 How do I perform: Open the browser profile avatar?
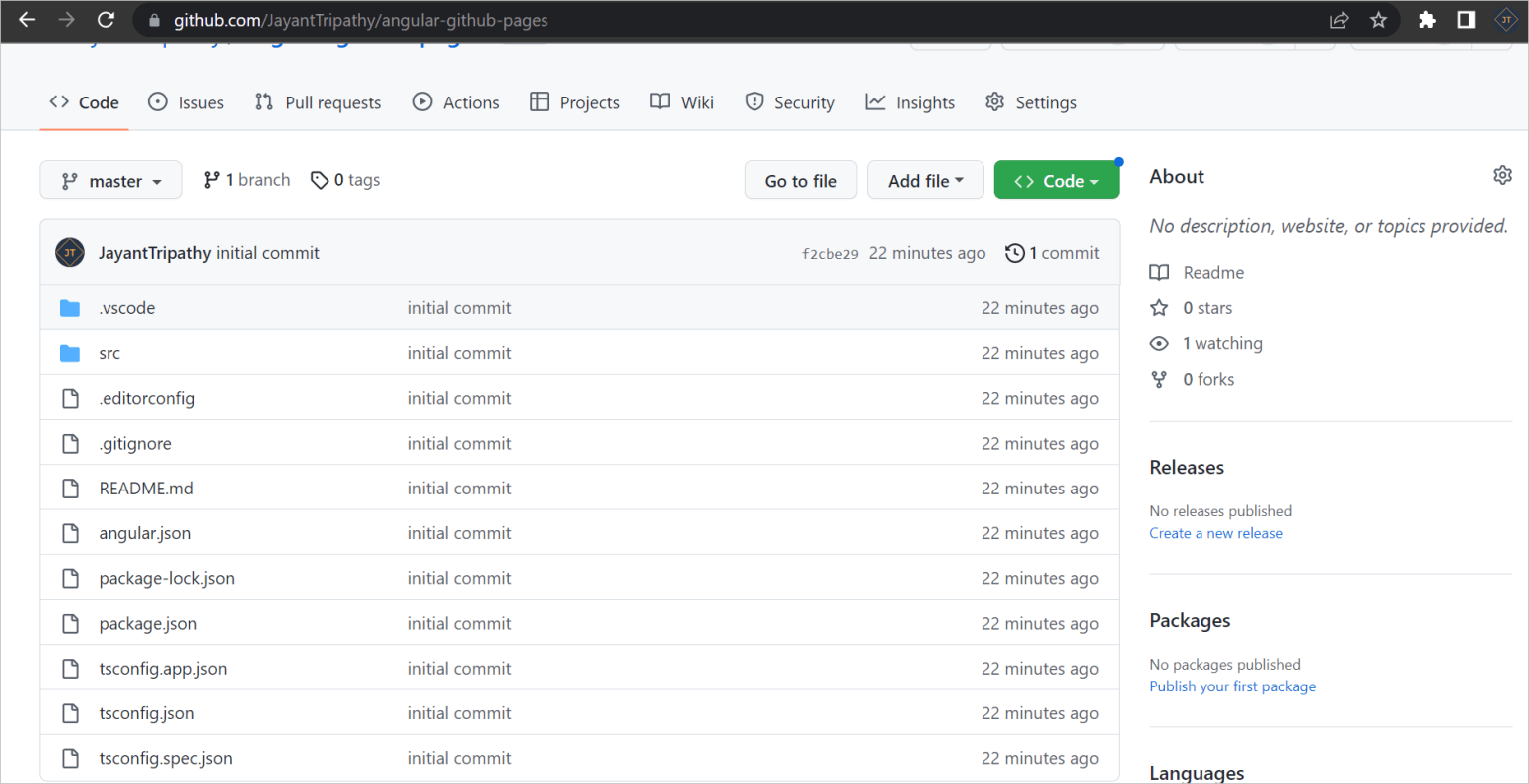pos(1505,20)
